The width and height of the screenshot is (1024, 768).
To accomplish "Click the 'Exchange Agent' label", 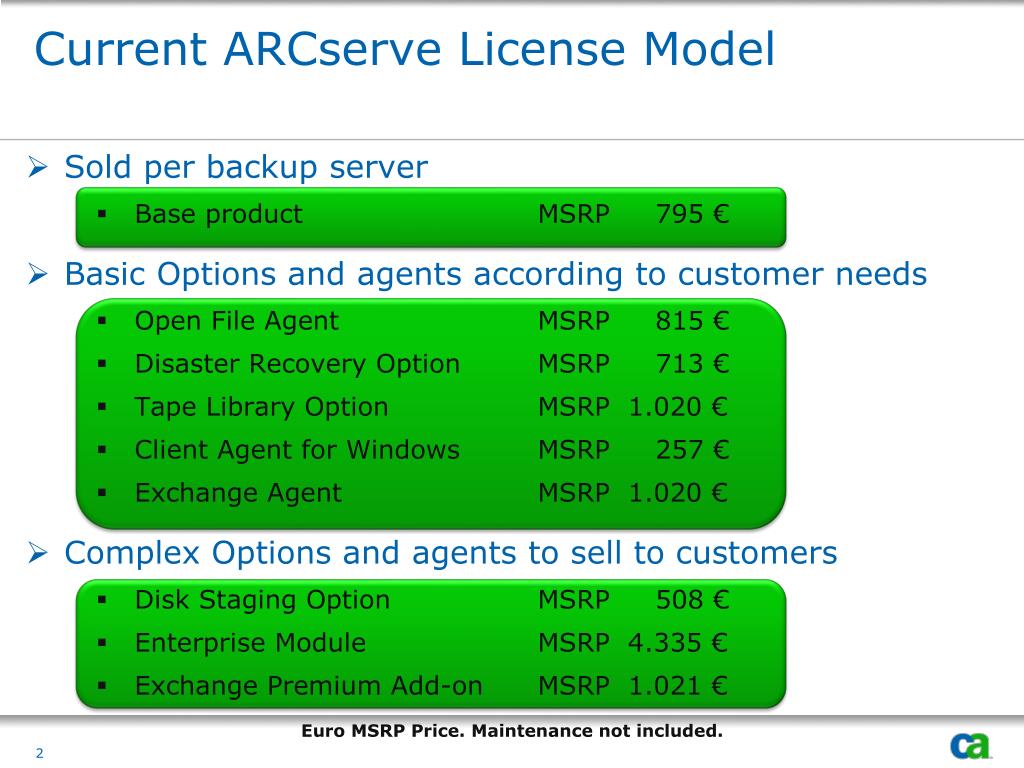I will tap(238, 493).
